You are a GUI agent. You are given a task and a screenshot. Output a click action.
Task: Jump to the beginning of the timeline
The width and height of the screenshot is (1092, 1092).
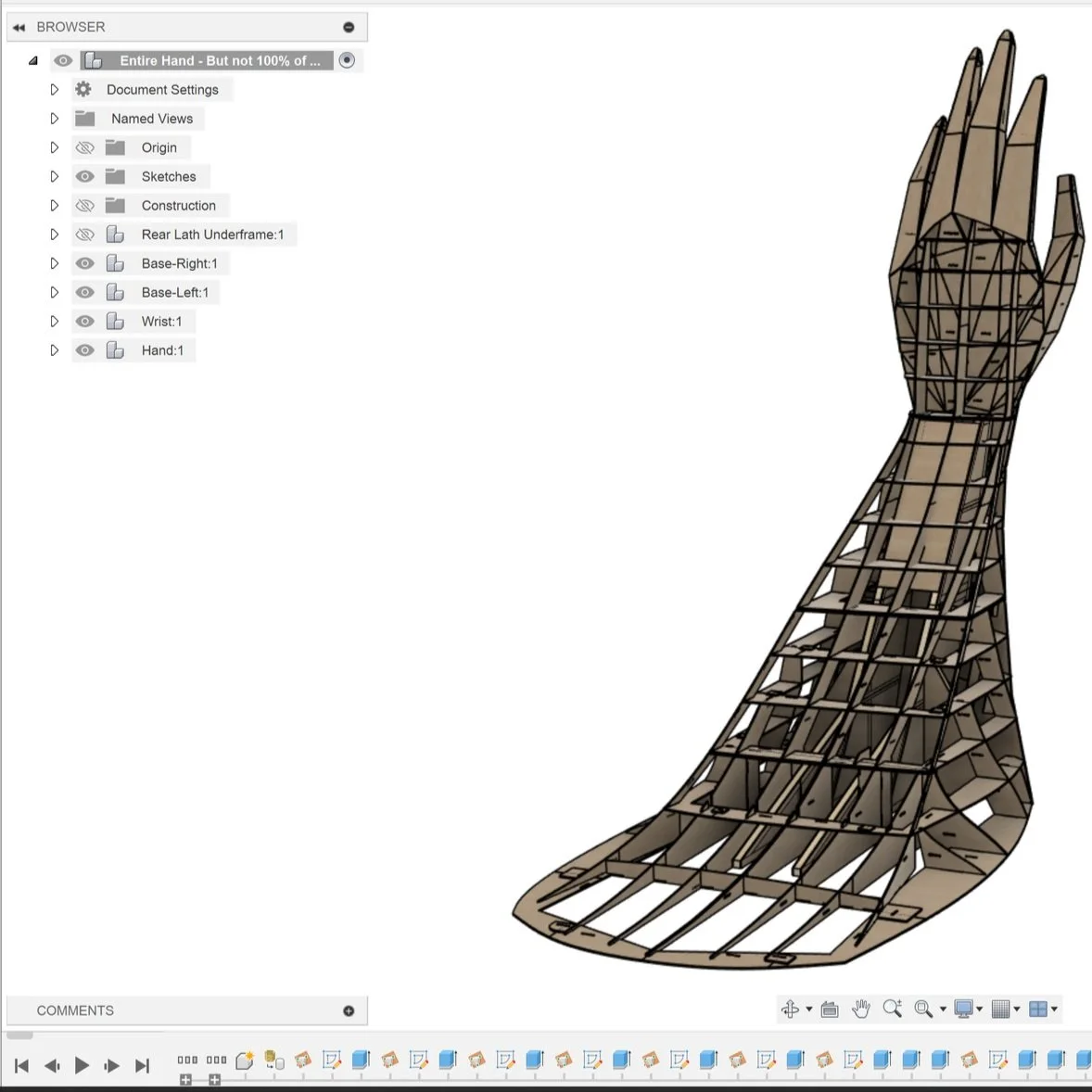21,1065
